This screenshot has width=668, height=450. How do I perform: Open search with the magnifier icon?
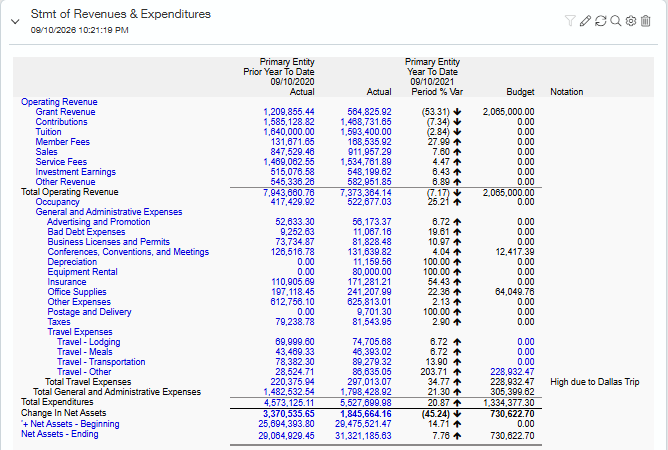[x=616, y=20]
